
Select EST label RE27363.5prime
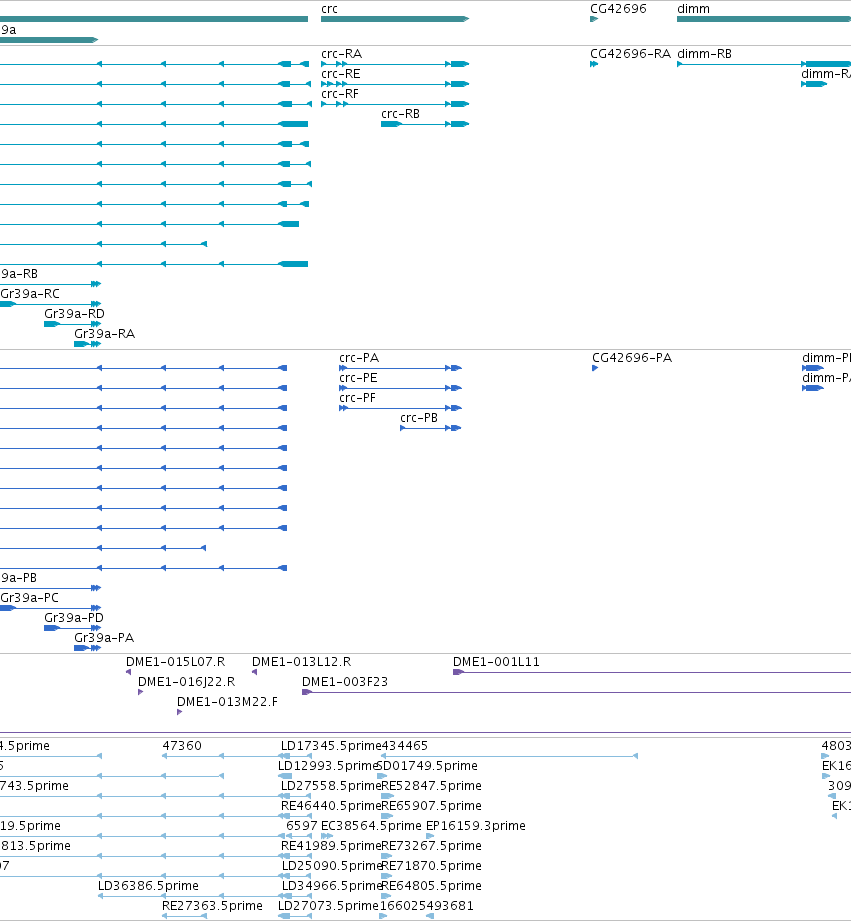213,906
